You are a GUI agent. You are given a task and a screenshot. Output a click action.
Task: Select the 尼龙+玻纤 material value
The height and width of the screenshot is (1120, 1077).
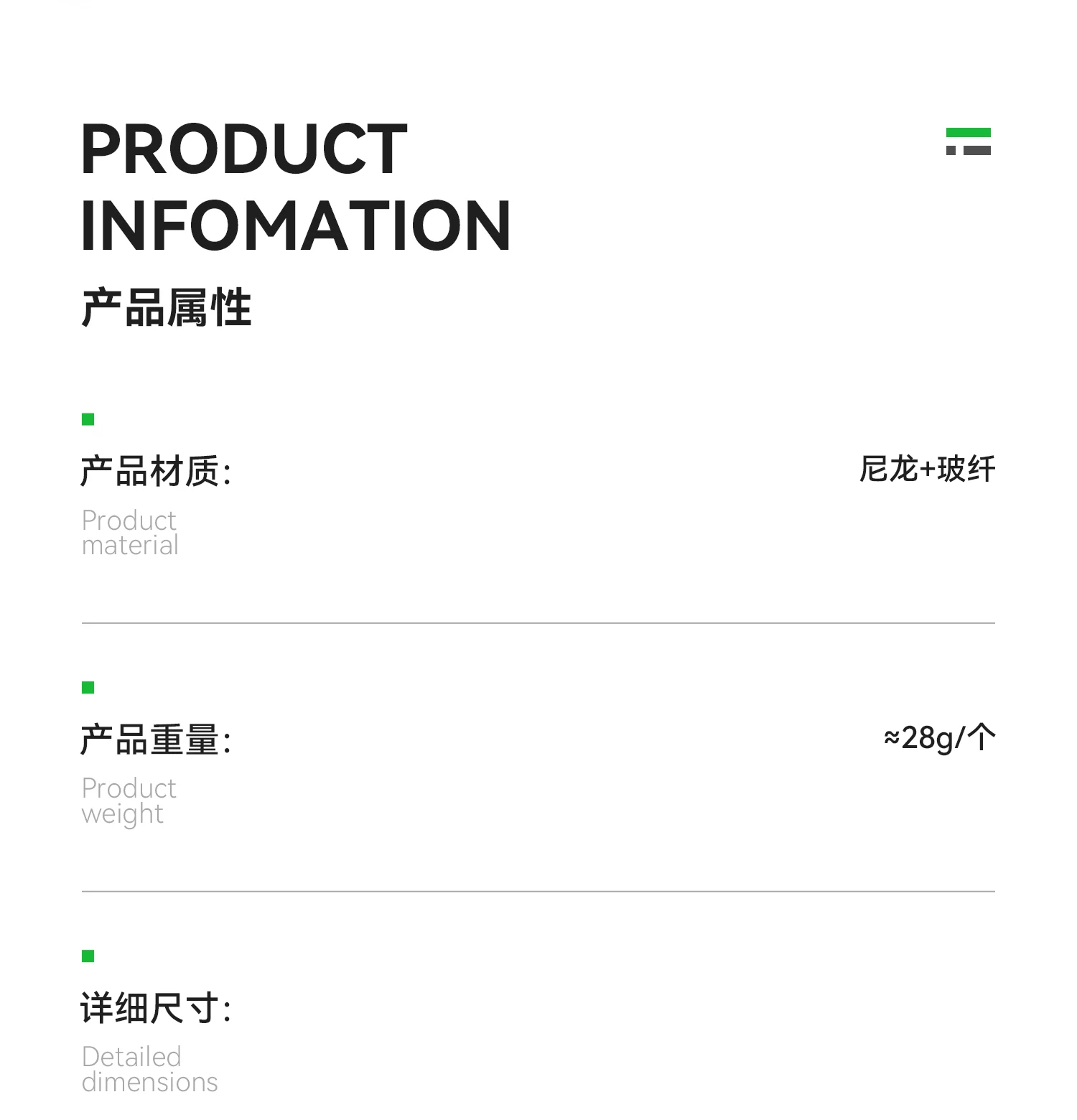tap(927, 470)
